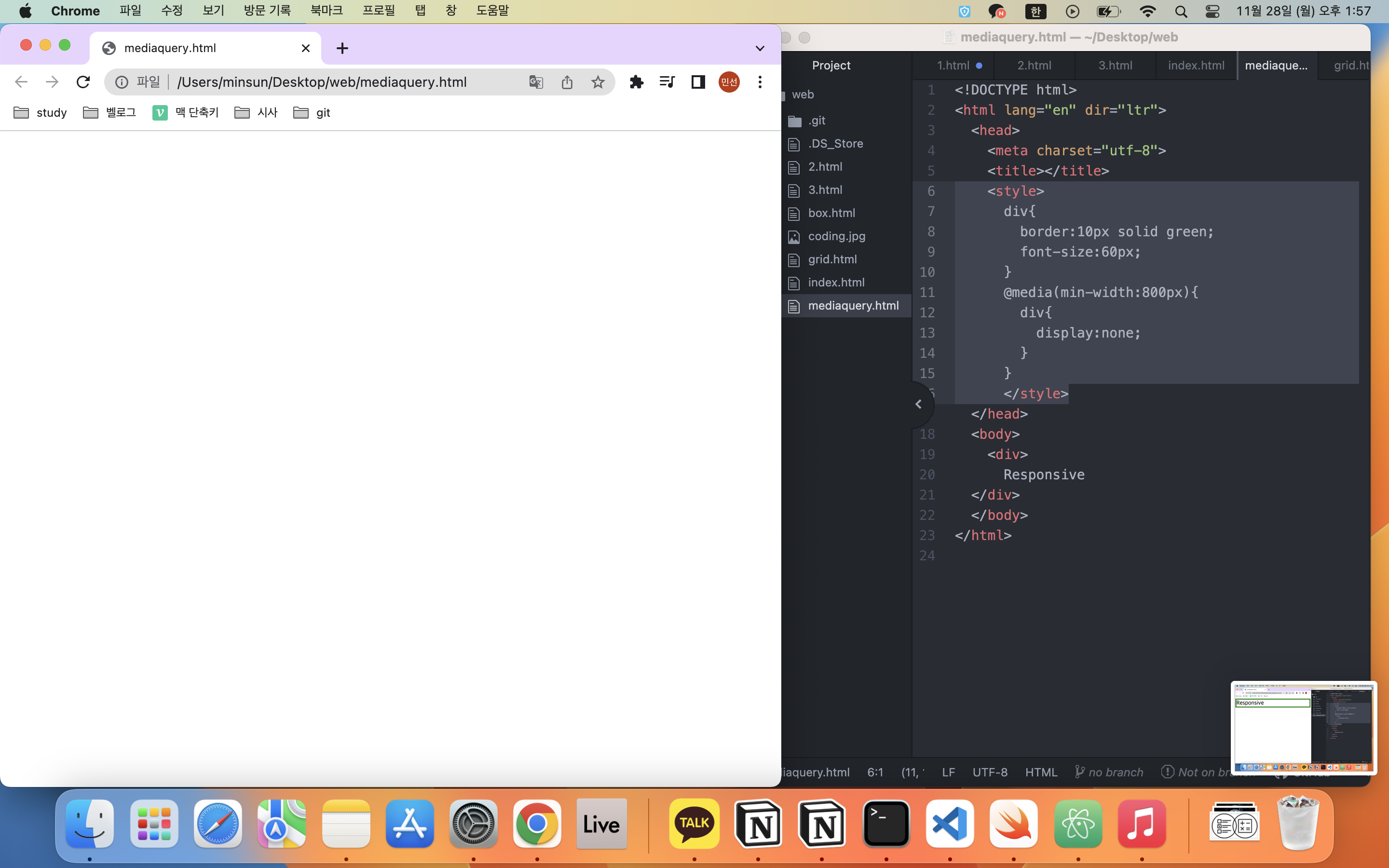This screenshot has height=868, width=1389.
Task: Open Maps from the dock
Action: [x=281, y=824]
